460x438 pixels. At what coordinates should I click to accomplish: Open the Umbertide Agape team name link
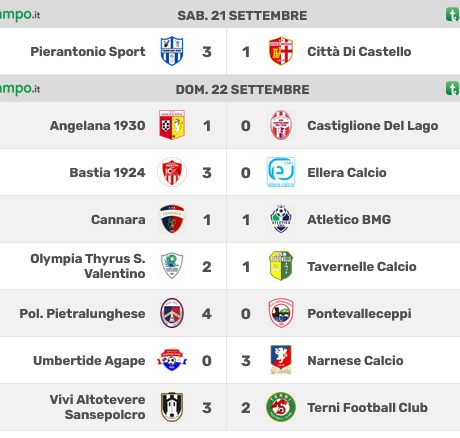click(89, 361)
